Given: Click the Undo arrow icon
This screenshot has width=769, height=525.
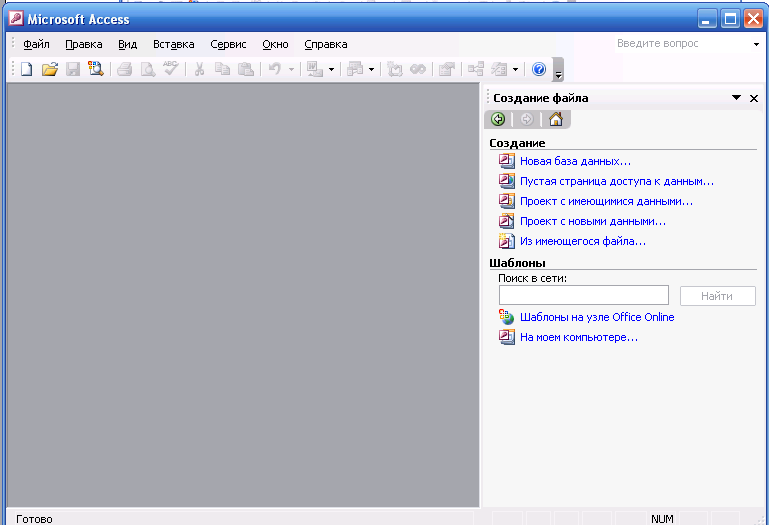Looking at the screenshot, I should click(275, 69).
